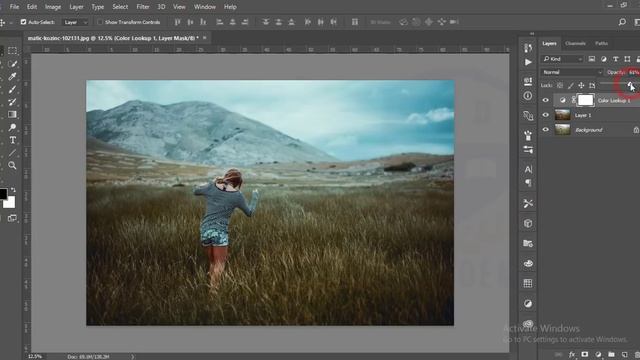Image resolution: width=640 pixels, height=360 pixels.
Task: Filter for adjustment layers icon
Action: coord(604,59)
